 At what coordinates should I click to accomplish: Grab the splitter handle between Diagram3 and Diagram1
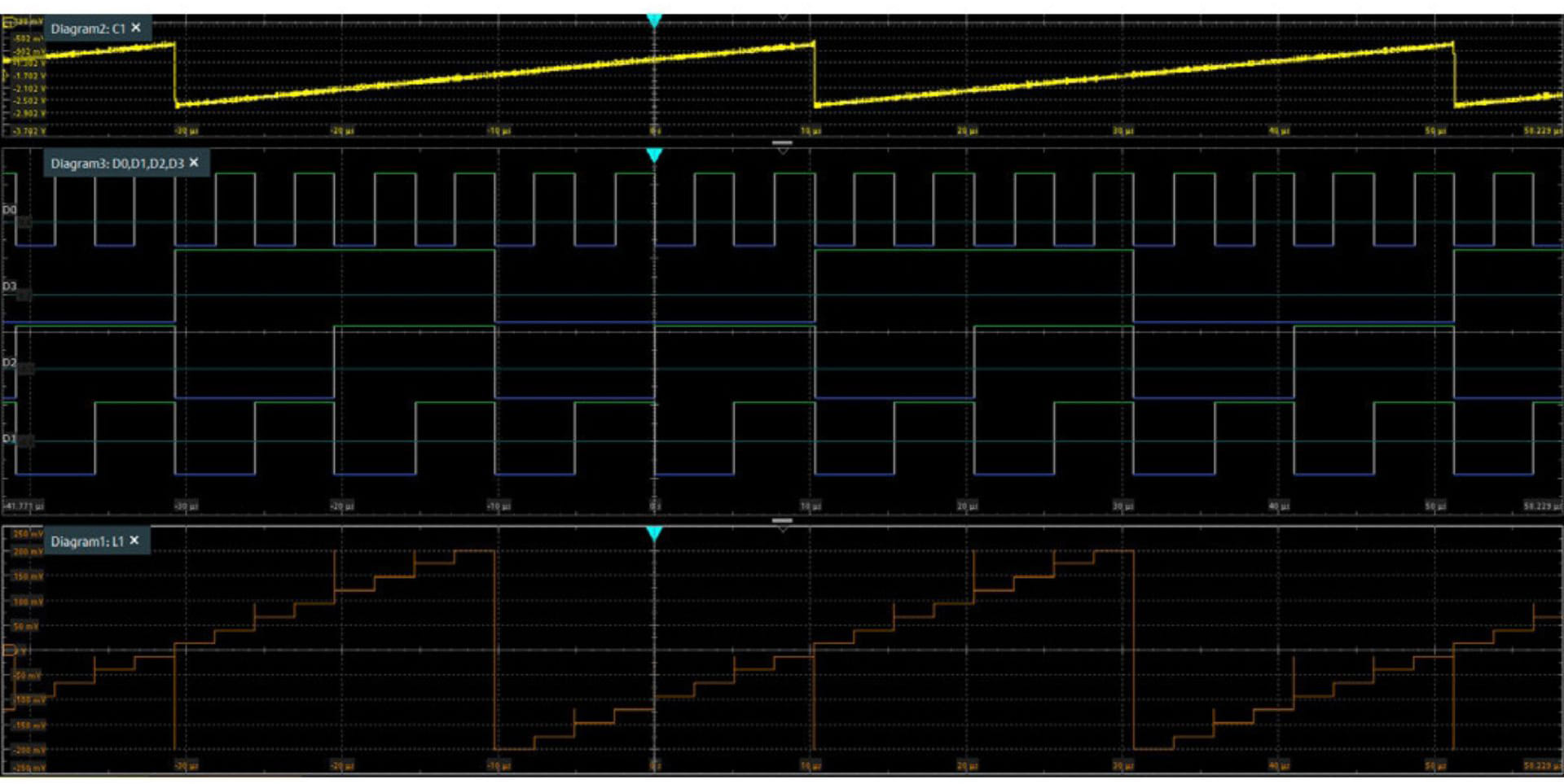pyautogui.click(x=782, y=520)
